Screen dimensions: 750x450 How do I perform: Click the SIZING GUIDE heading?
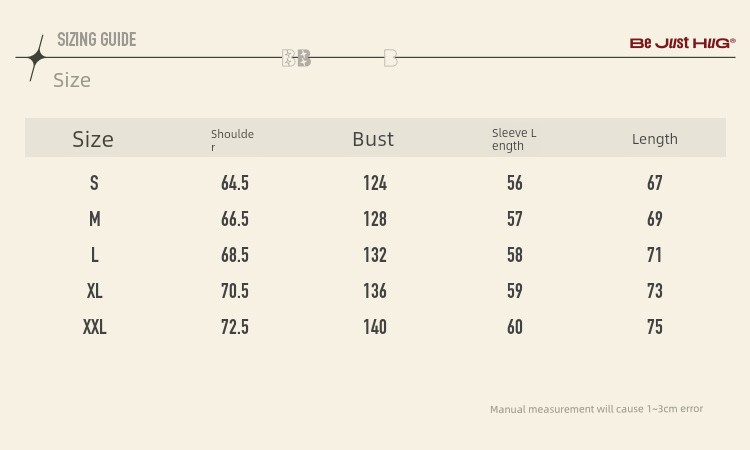click(x=96, y=40)
